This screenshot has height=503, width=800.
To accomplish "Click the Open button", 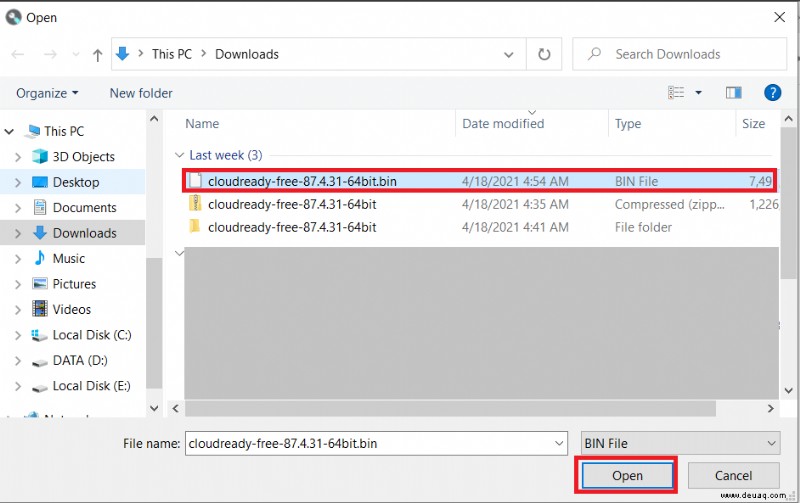I will click(627, 475).
